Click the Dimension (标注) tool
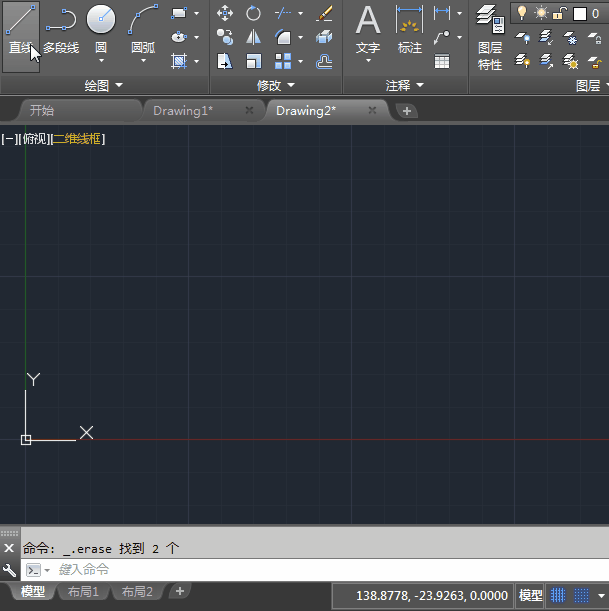 [x=409, y=30]
